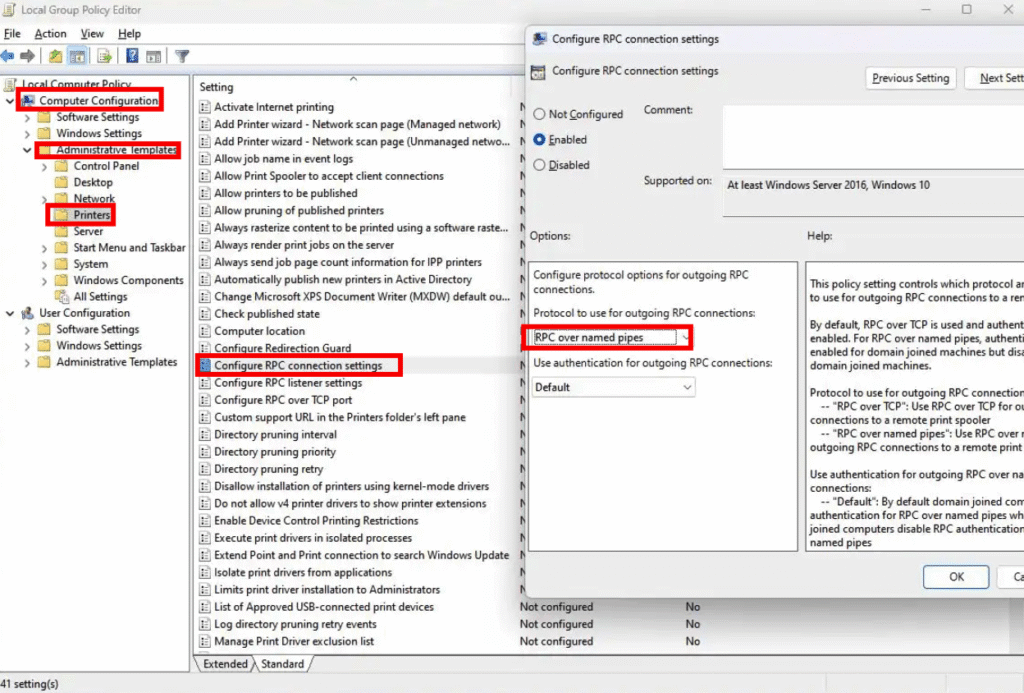Select the Not Configured radio button

click(x=540, y=114)
